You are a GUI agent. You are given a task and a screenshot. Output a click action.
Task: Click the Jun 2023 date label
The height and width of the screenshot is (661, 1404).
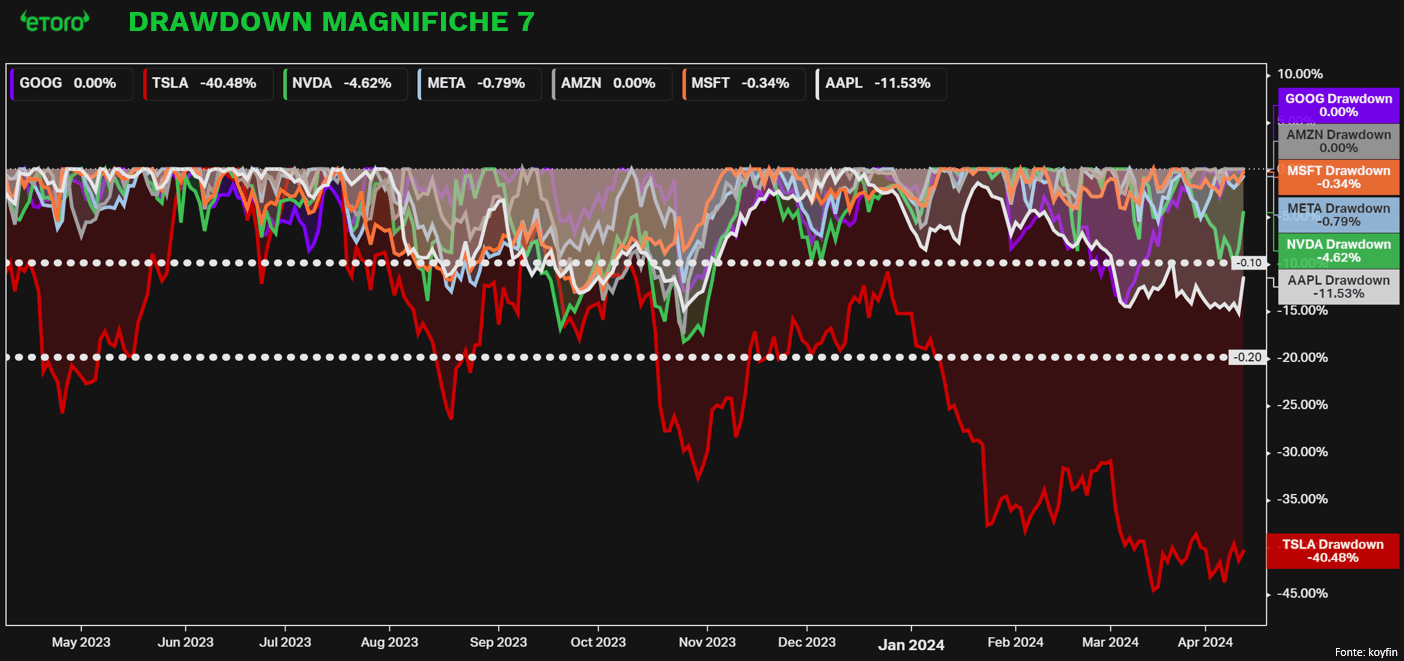[x=185, y=642]
